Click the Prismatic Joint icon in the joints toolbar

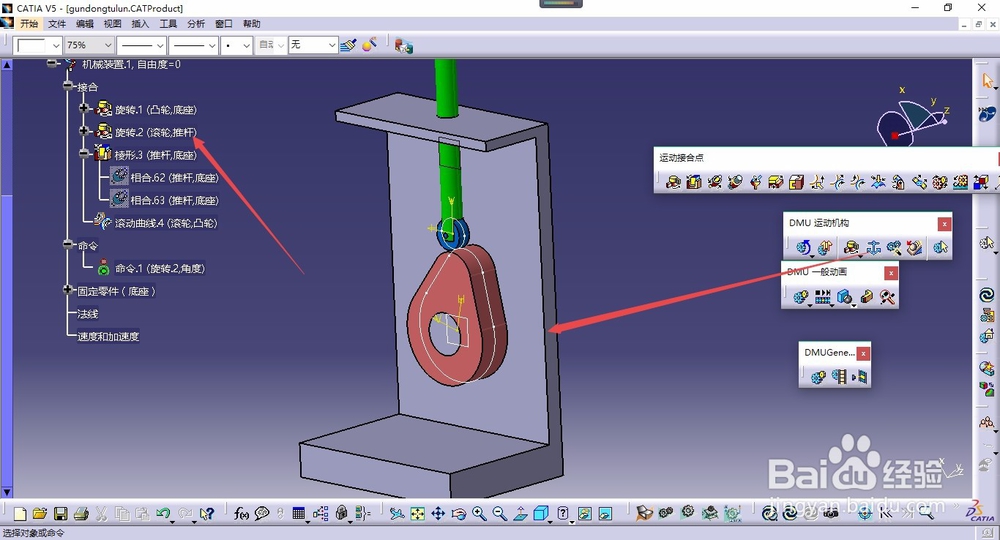pos(694,183)
